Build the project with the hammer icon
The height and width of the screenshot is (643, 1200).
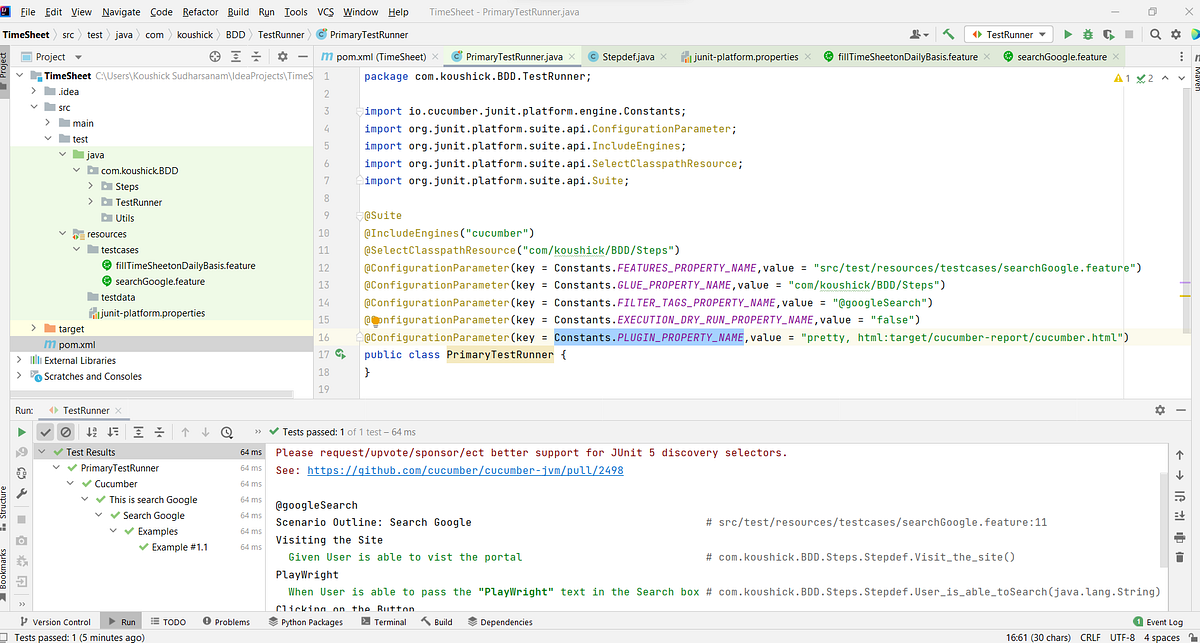pos(949,33)
